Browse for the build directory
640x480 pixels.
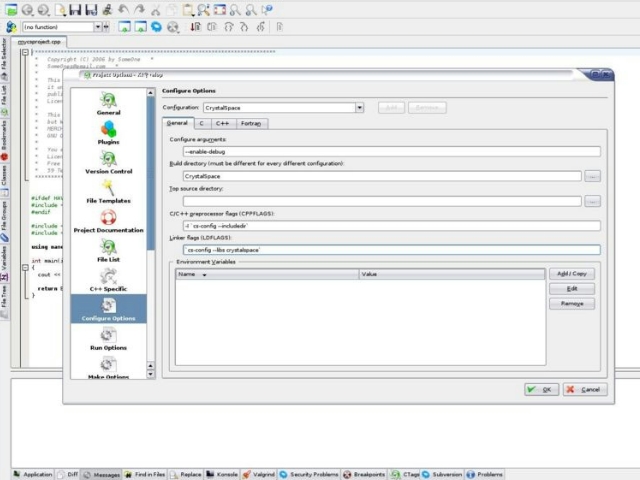(x=593, y=176)
